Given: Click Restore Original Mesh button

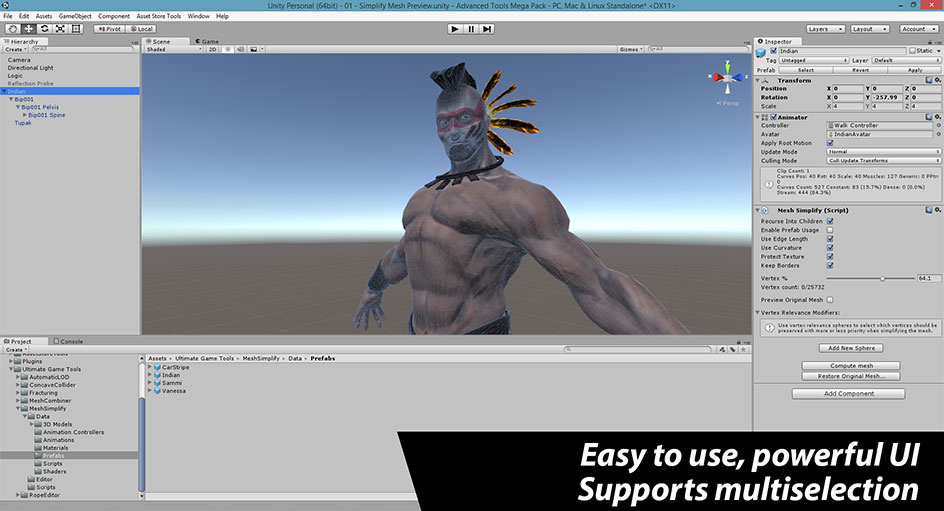Looking at the screenshot, I should [x=851, y=376].
